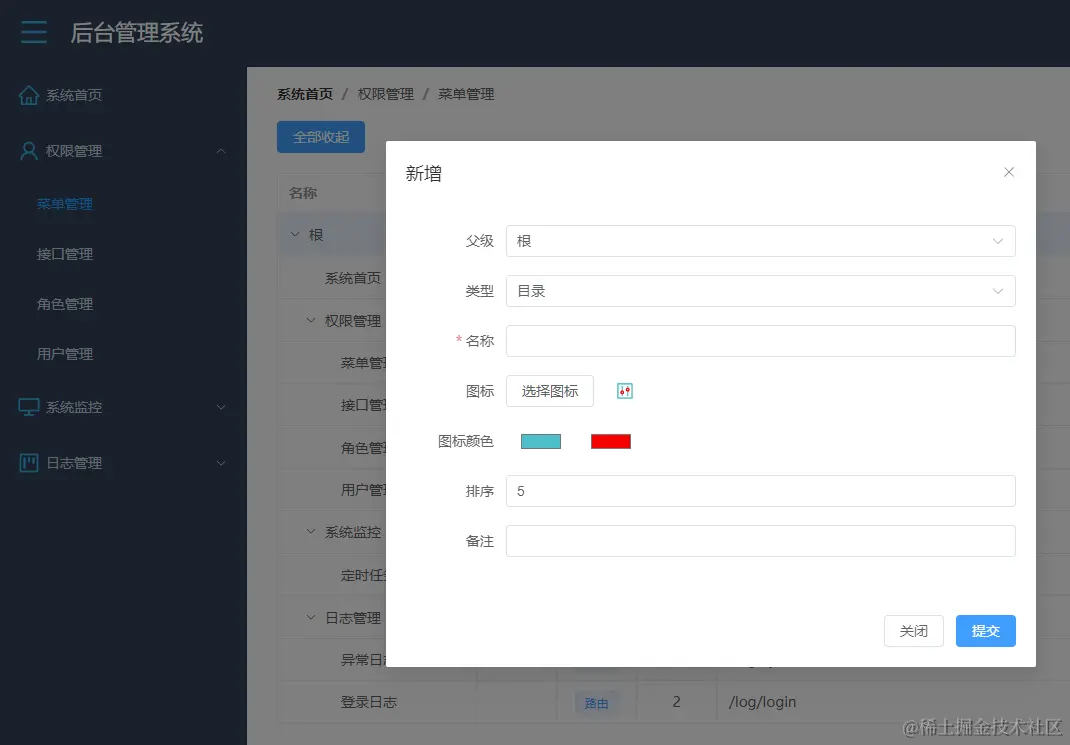Click the 系统首页 row in table
This screenshot has height=745, width=1070.
(353, 278)
